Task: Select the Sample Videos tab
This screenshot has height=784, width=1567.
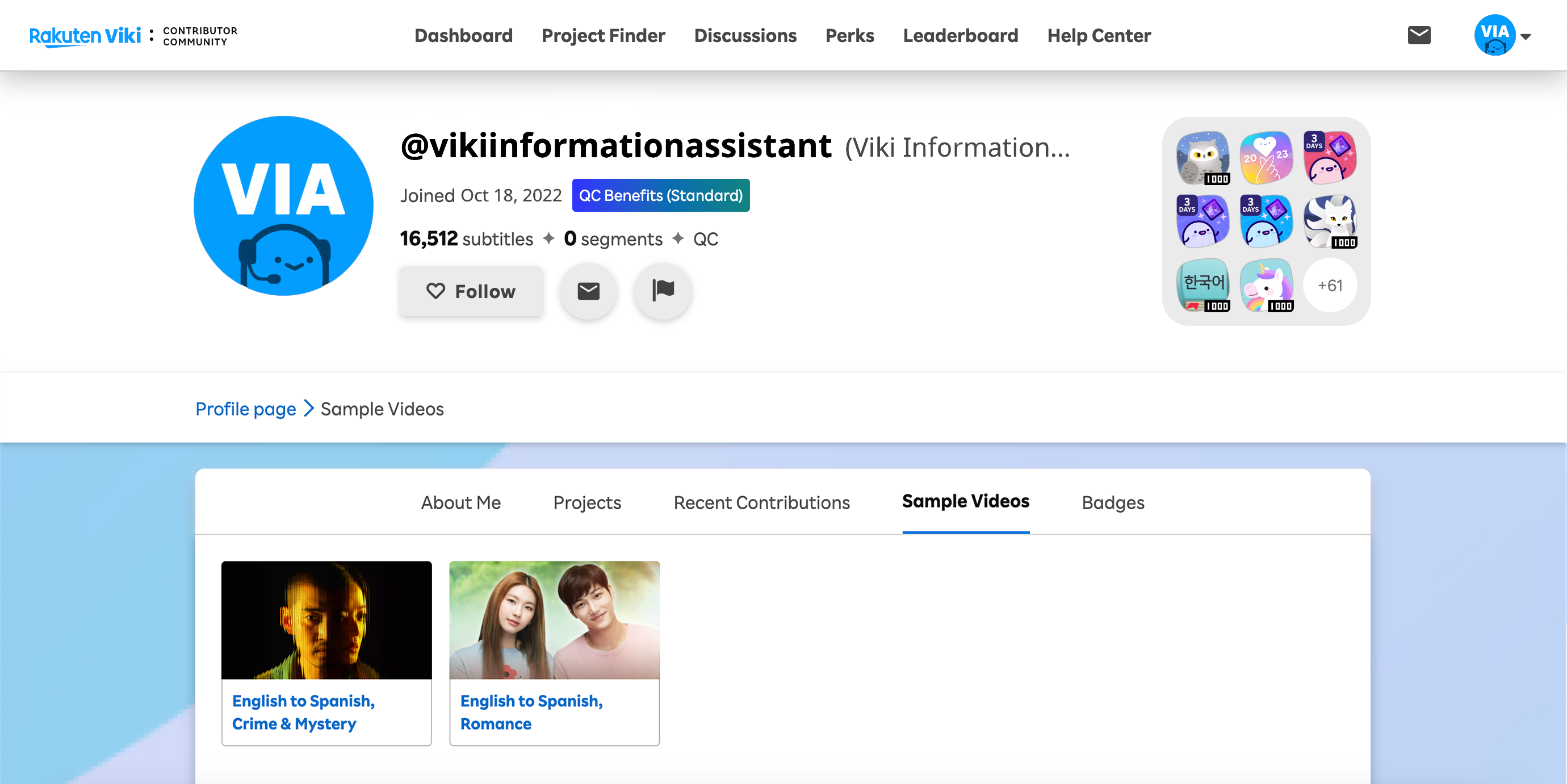Action: click(965, 501)
